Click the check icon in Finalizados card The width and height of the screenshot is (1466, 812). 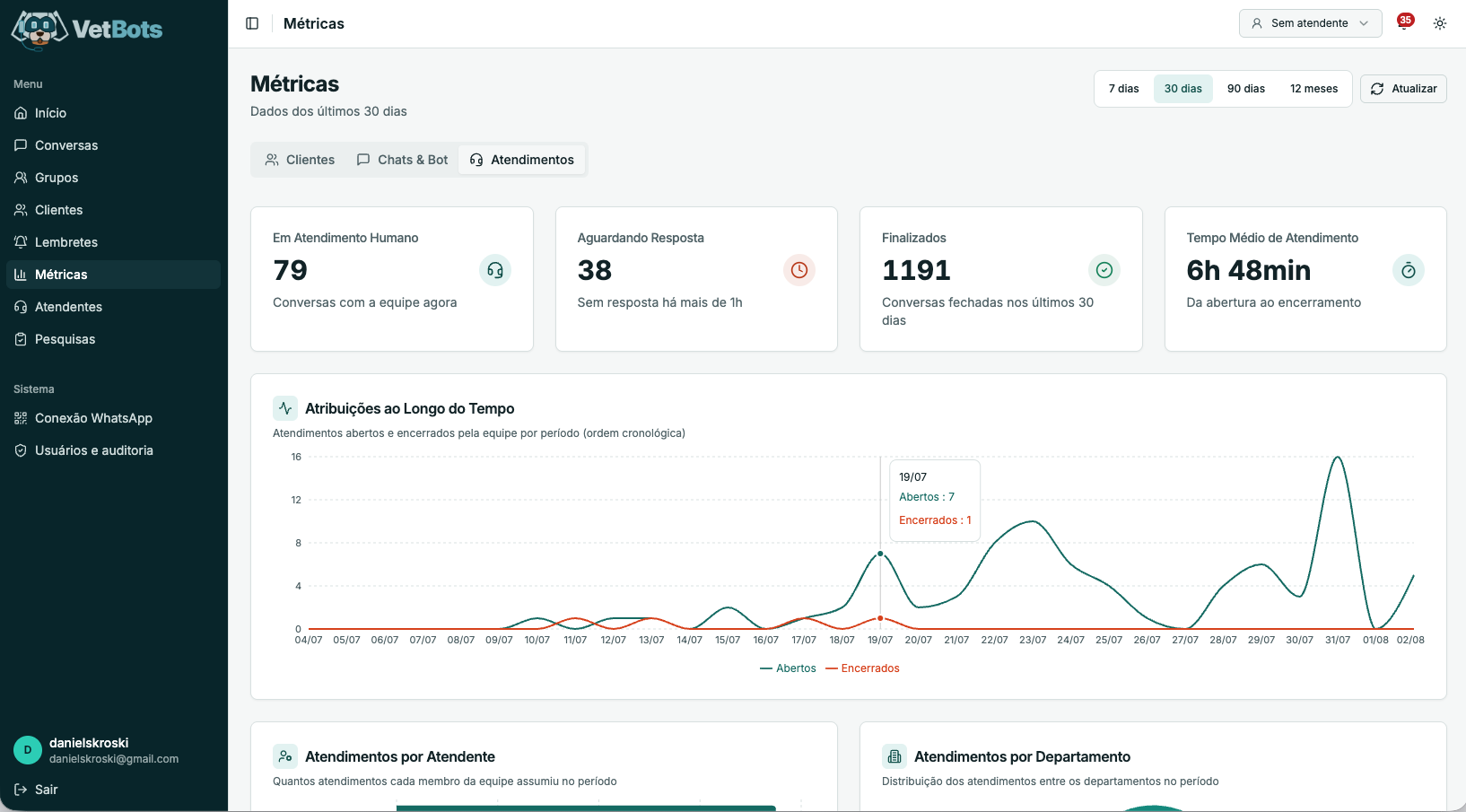tap(1104, 270)
